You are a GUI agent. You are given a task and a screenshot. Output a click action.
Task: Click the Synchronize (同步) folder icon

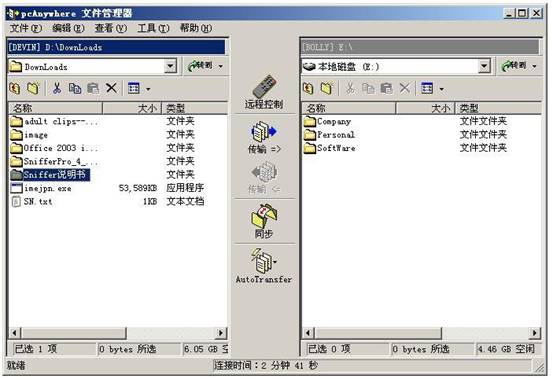(x=264, y=215)
